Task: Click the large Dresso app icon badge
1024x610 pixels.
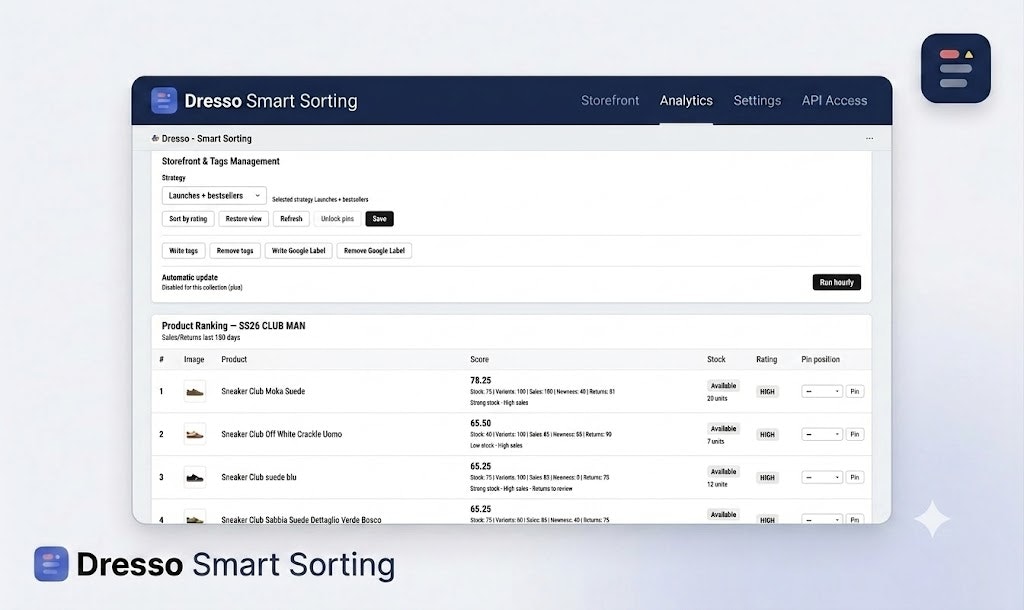Action: pyautogui.click(x=955, y=69)
